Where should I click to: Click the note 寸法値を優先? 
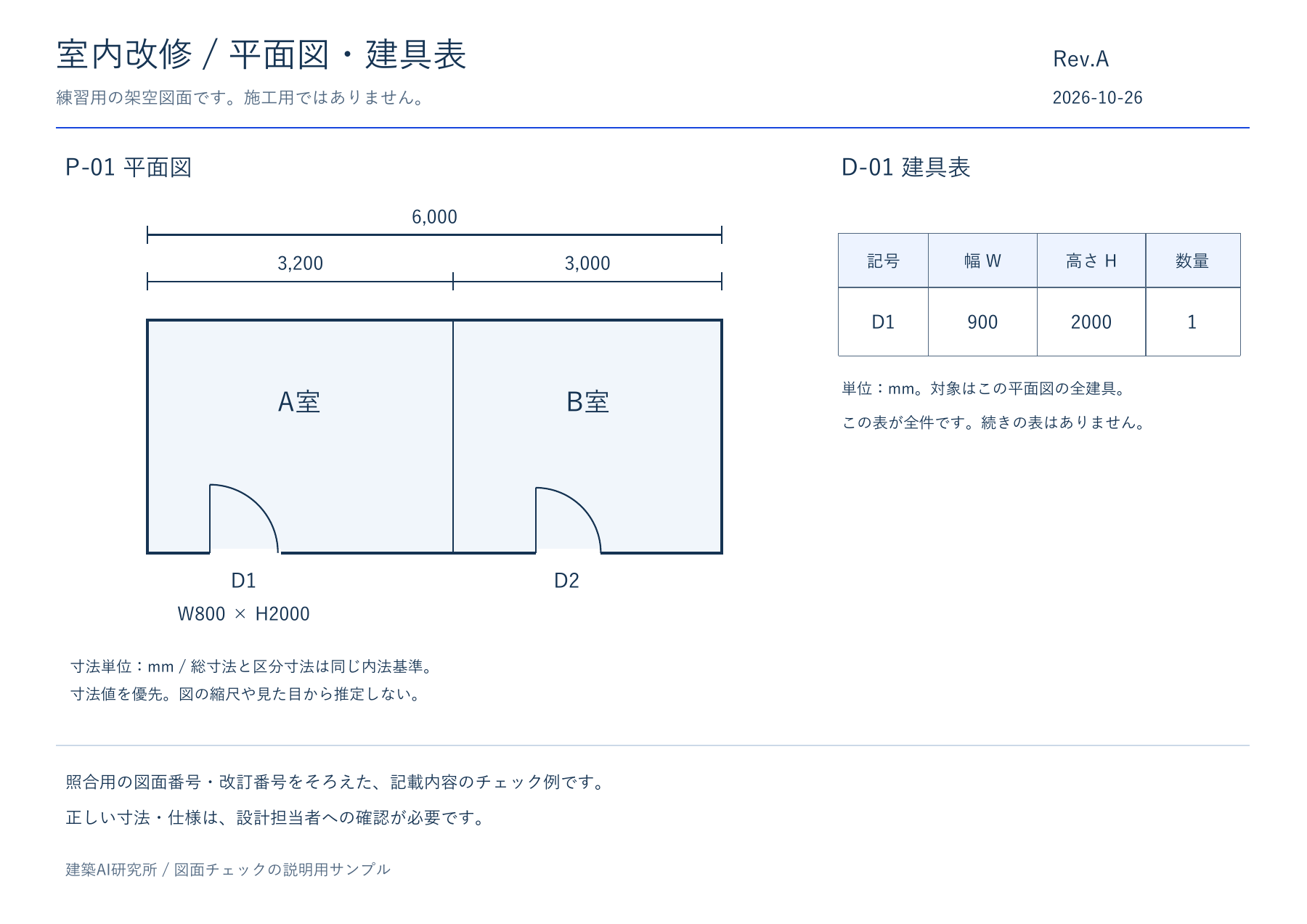pos(247,694)
